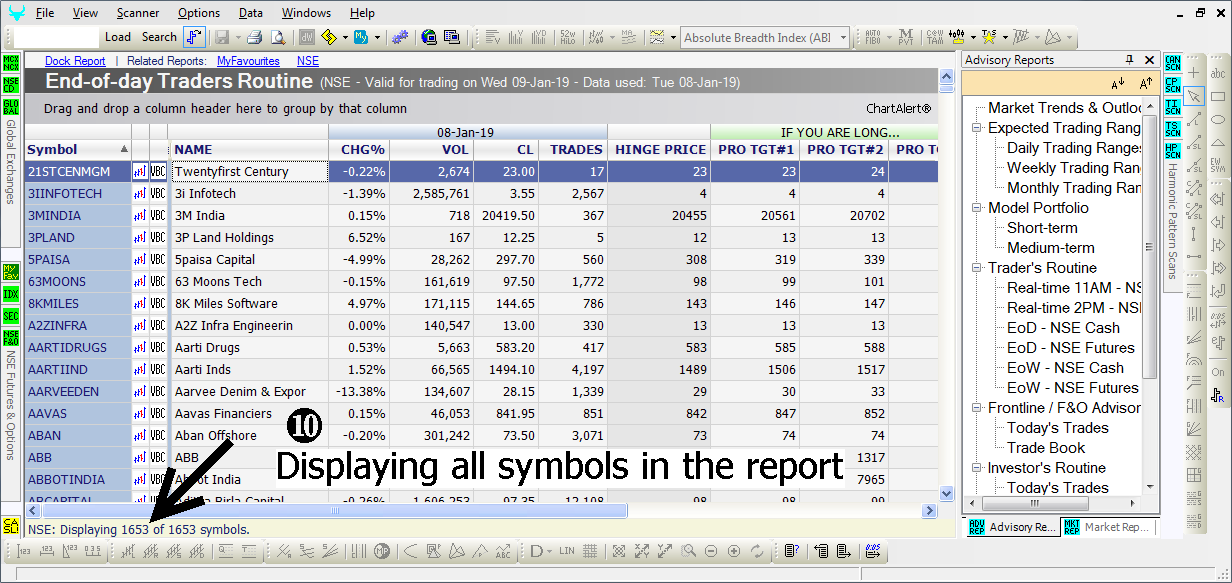
Task: Sort the table by the Symbol column header
Action: pos(78,150)
